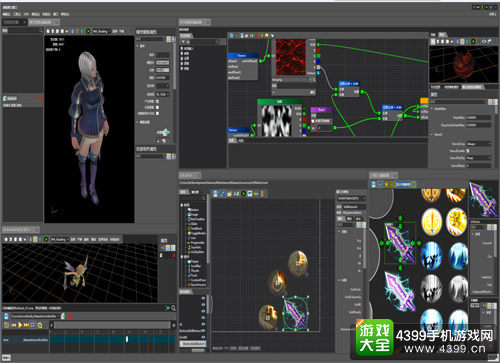
Task: Click green arrow icon next to the magnifier
Action: pos(168,308)
